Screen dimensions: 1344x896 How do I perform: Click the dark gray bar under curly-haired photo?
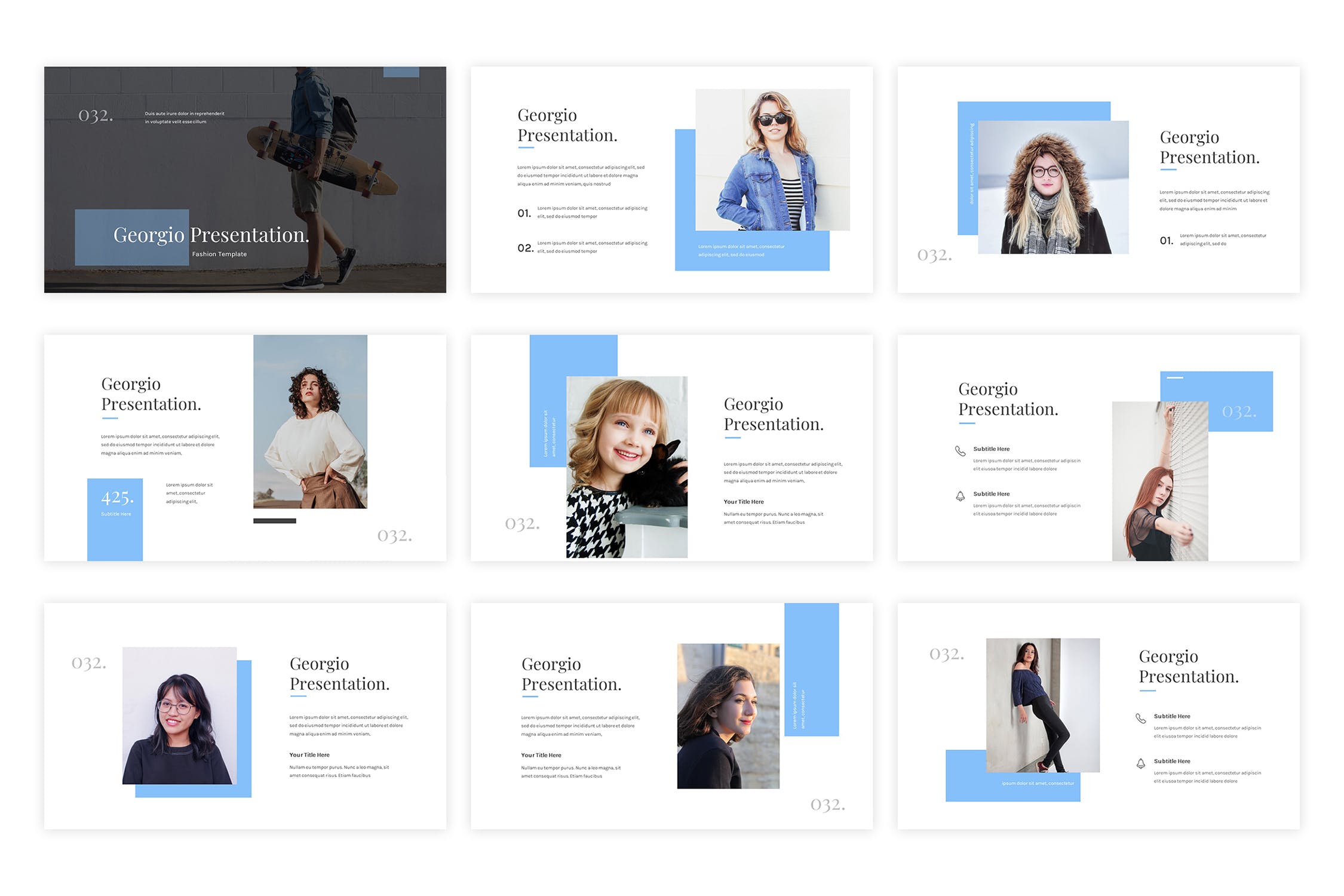[x=274, y=521]
